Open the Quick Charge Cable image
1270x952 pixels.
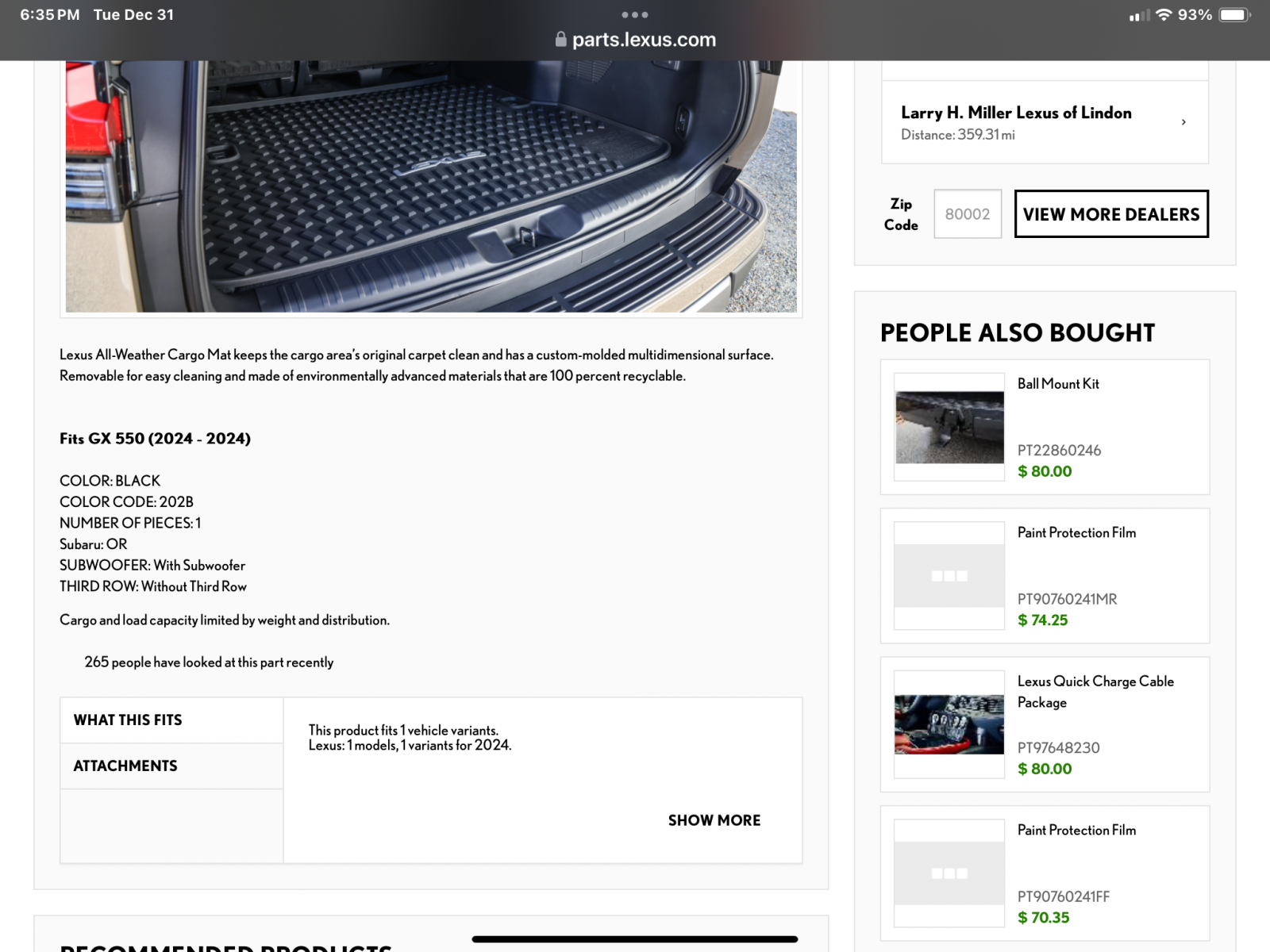(x=949, y=724)
